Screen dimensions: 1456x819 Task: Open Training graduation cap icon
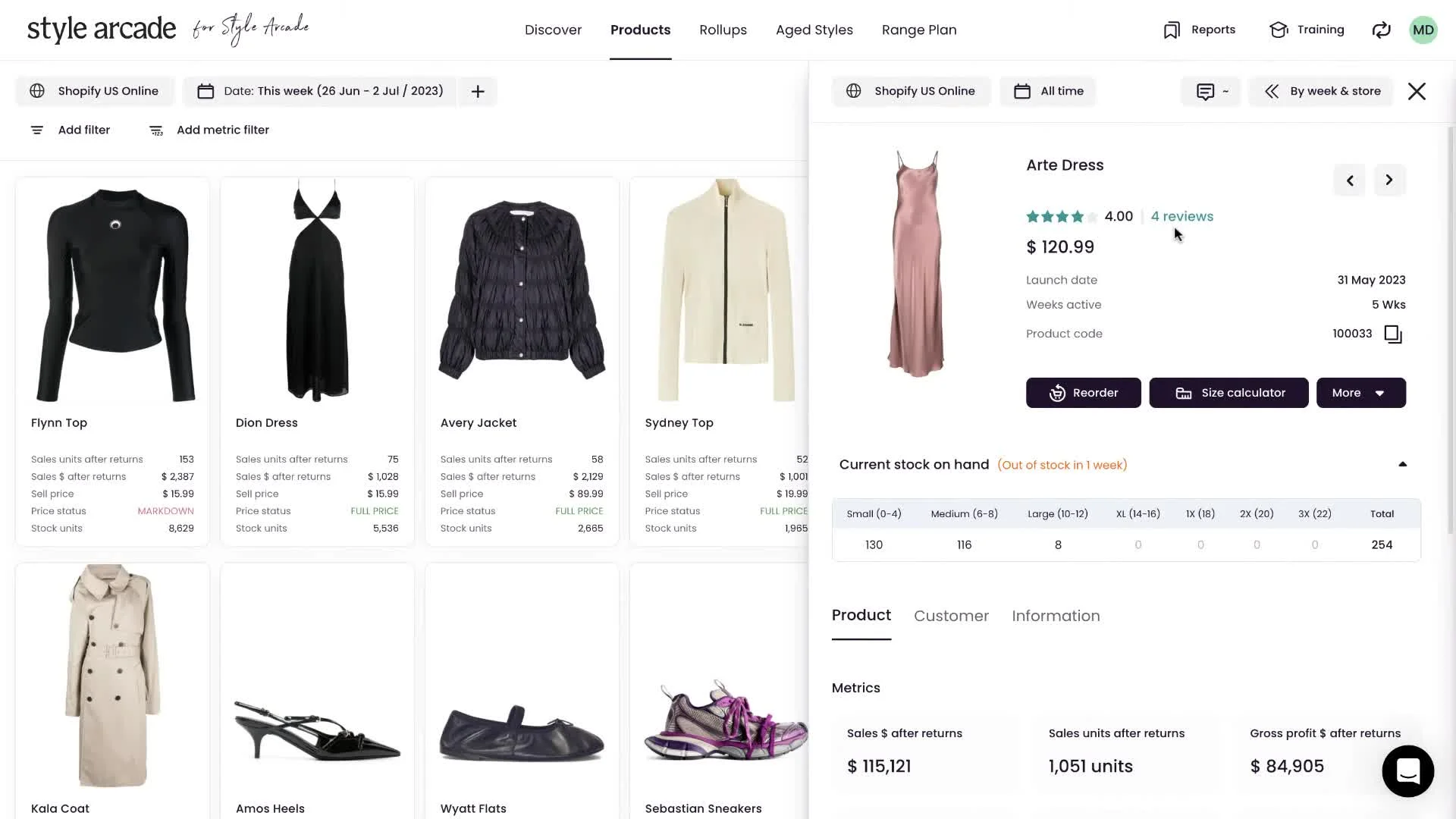click(1279, 30)
